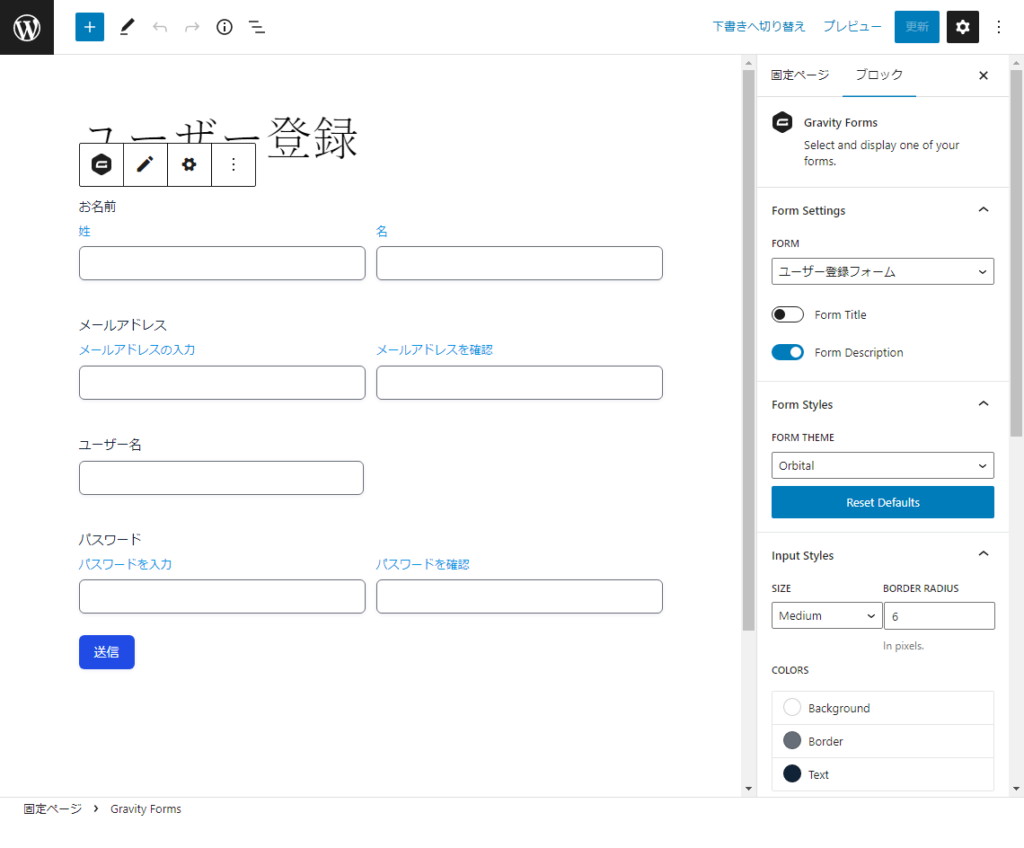Viewport: 1024px width, 848px height.
Task: Click the edit form pencil icon in block toolbar
Action: 145,165
